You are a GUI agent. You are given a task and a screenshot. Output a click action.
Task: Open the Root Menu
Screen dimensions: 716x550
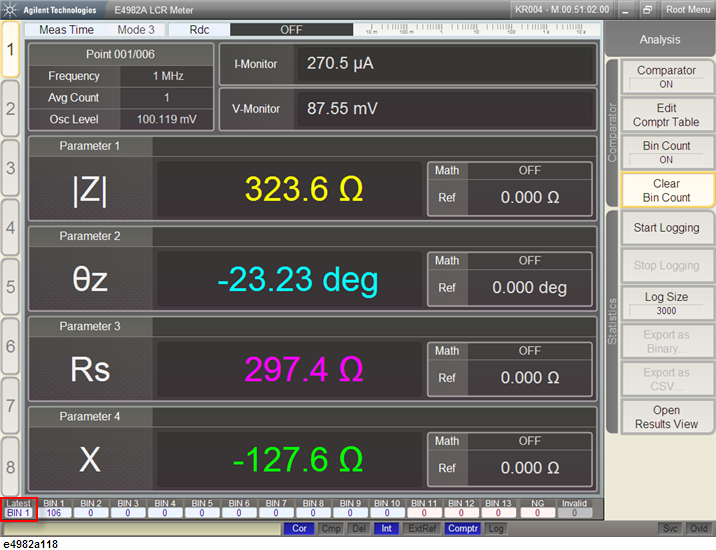688,9
